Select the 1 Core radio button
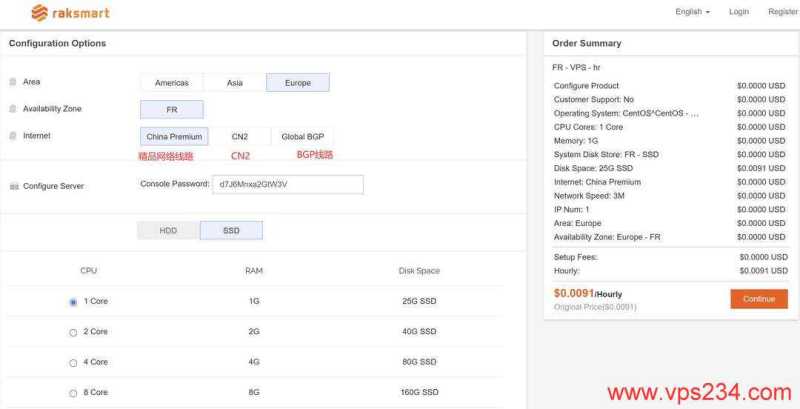Screen dimensions: 800x409 click(x=73, y=302)
